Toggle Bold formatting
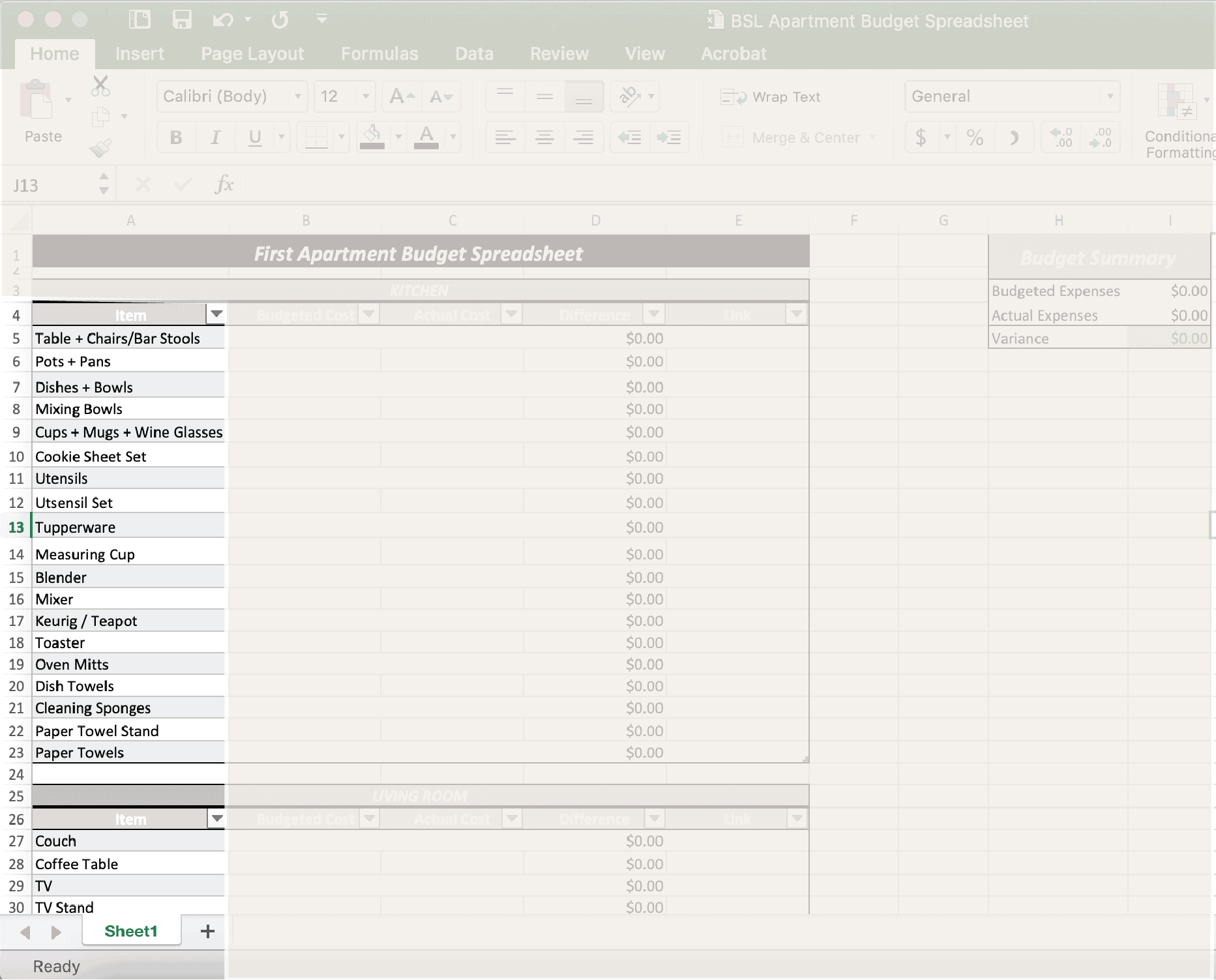 pyautogui.click(x=176, y=138)
